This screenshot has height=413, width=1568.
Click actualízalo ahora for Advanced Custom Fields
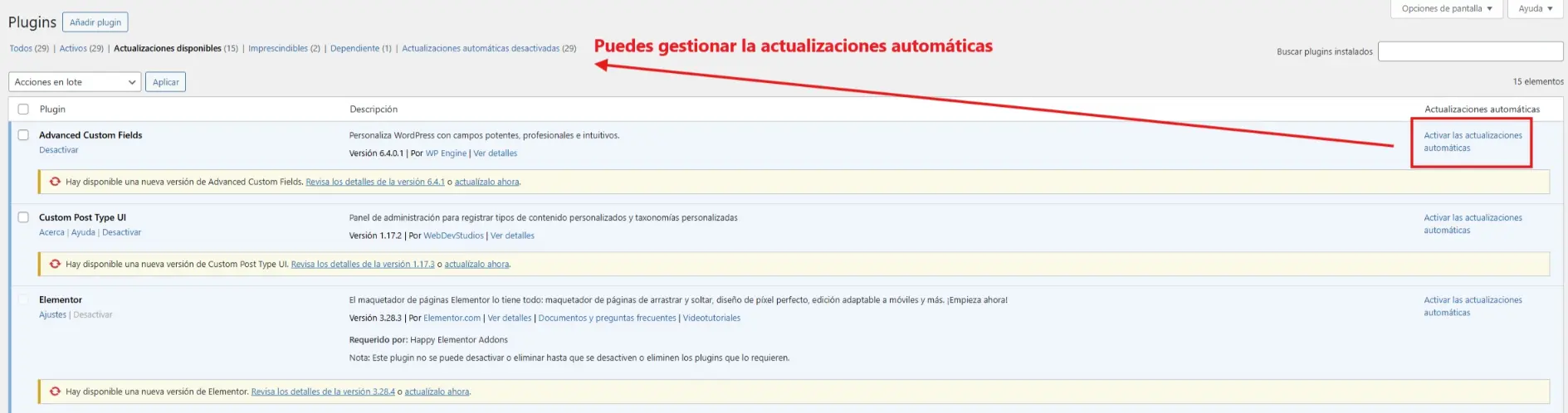click(486, 182)
